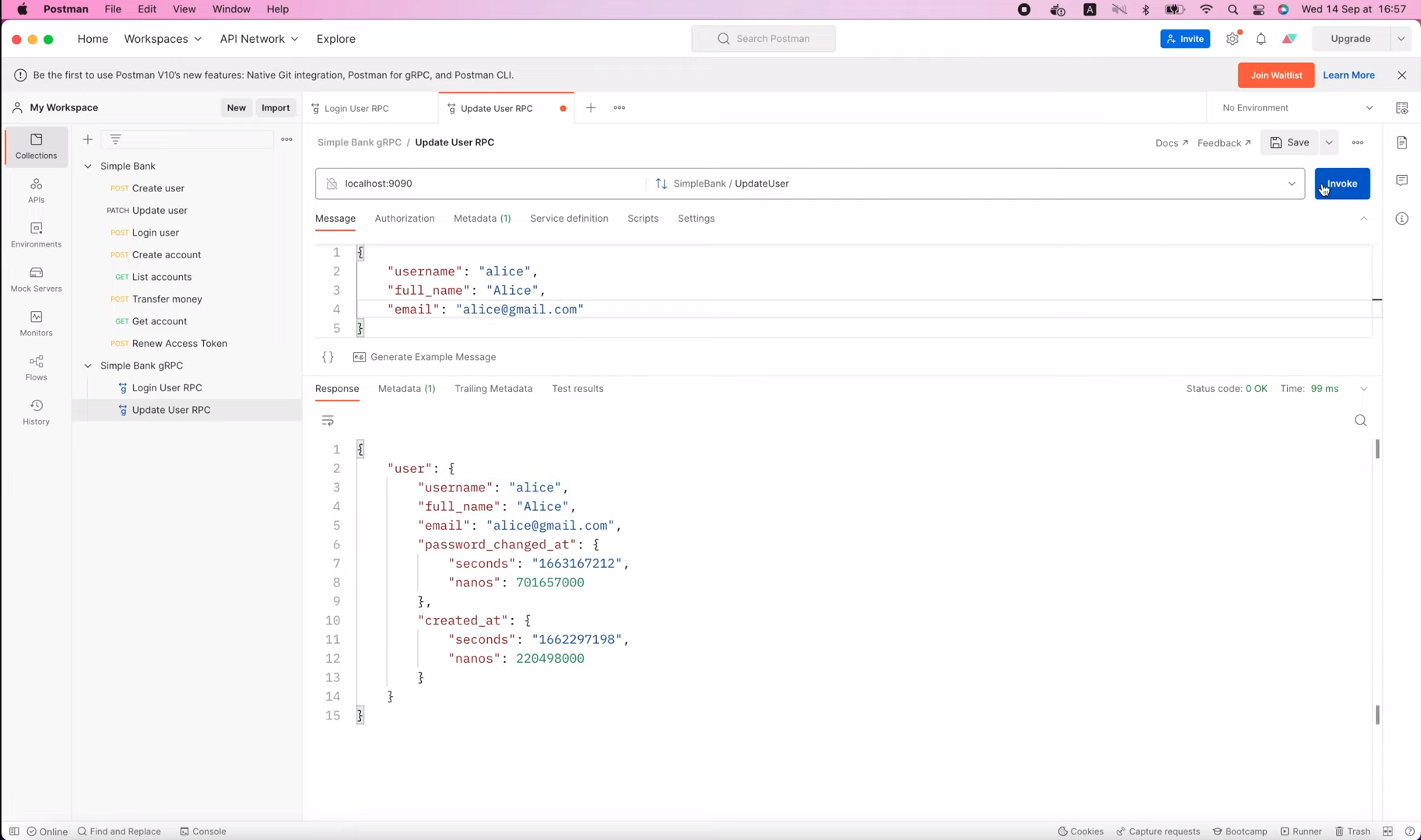The height and width of the screenshot is (840, 1421).
Task: Open the documentation icon in right sidebar
Action: click(1402, 142)
